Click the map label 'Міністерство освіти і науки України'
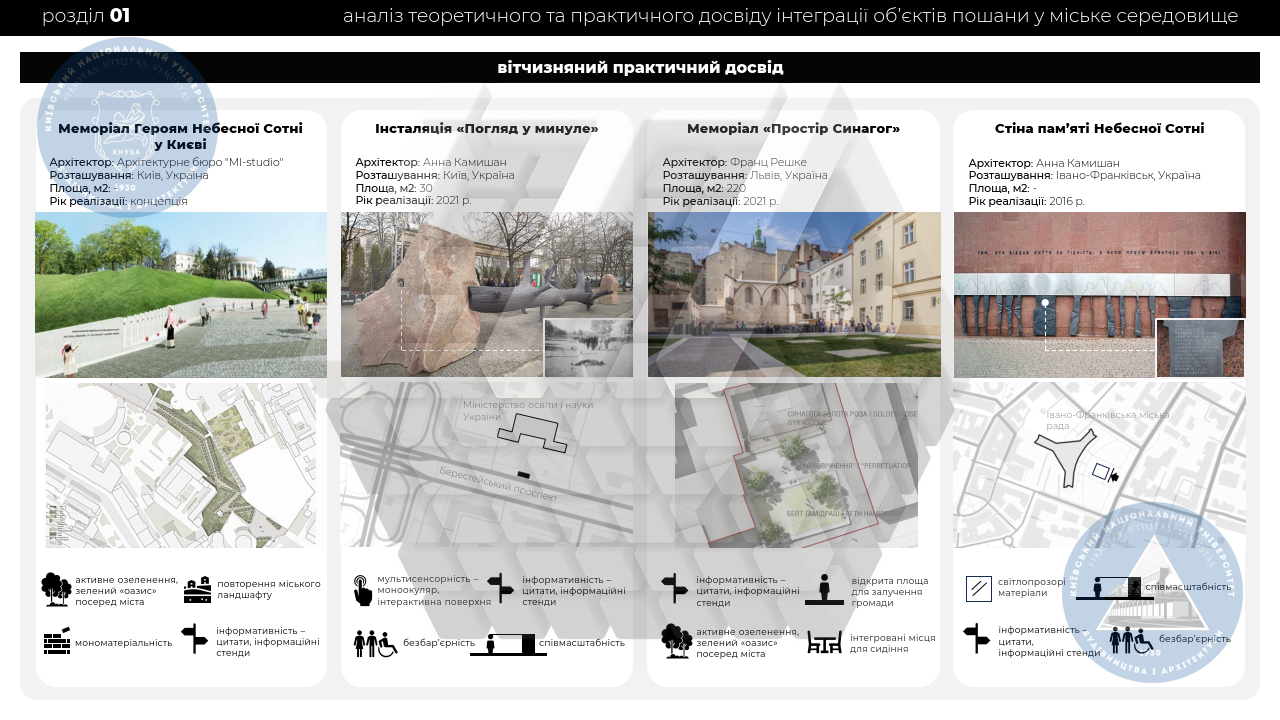The height and width of the screenshot is (720, 1280). click(x=528, y=410)
